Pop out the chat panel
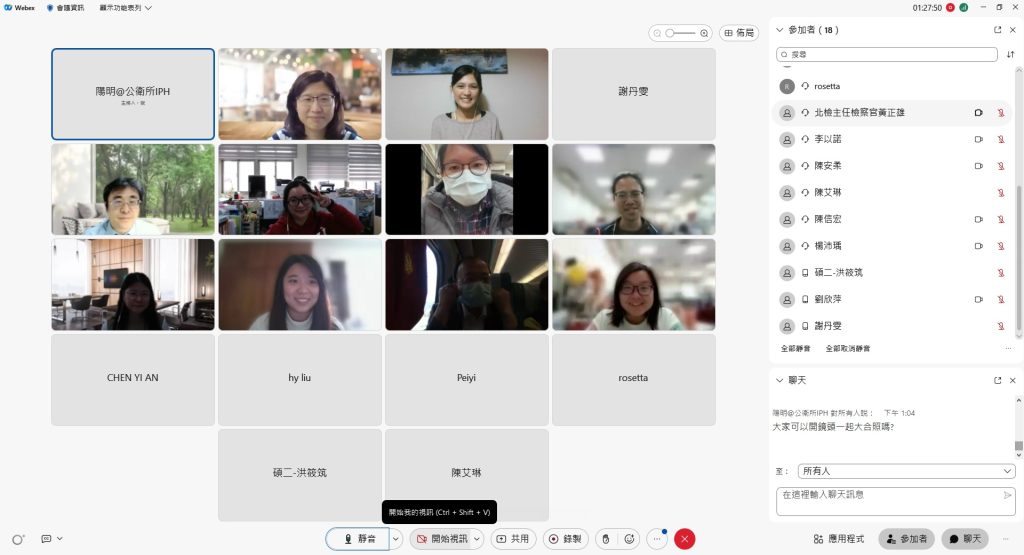Viewport: 1024px width, 555px height. pyautogui.click(x=997, y=381)
